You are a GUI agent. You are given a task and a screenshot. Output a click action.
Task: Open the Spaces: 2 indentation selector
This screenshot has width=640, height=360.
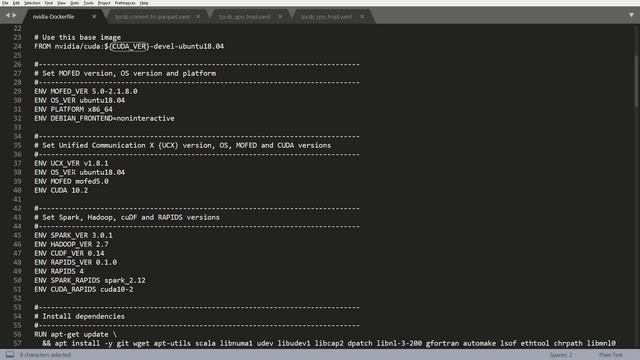click(560, 355)
